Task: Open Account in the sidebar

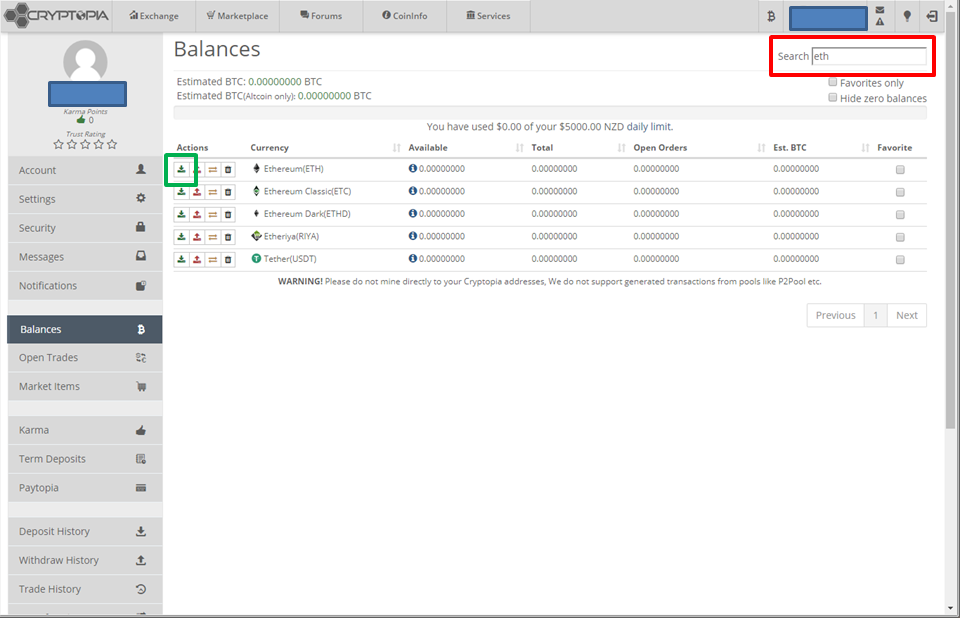Action: point(85,170)
